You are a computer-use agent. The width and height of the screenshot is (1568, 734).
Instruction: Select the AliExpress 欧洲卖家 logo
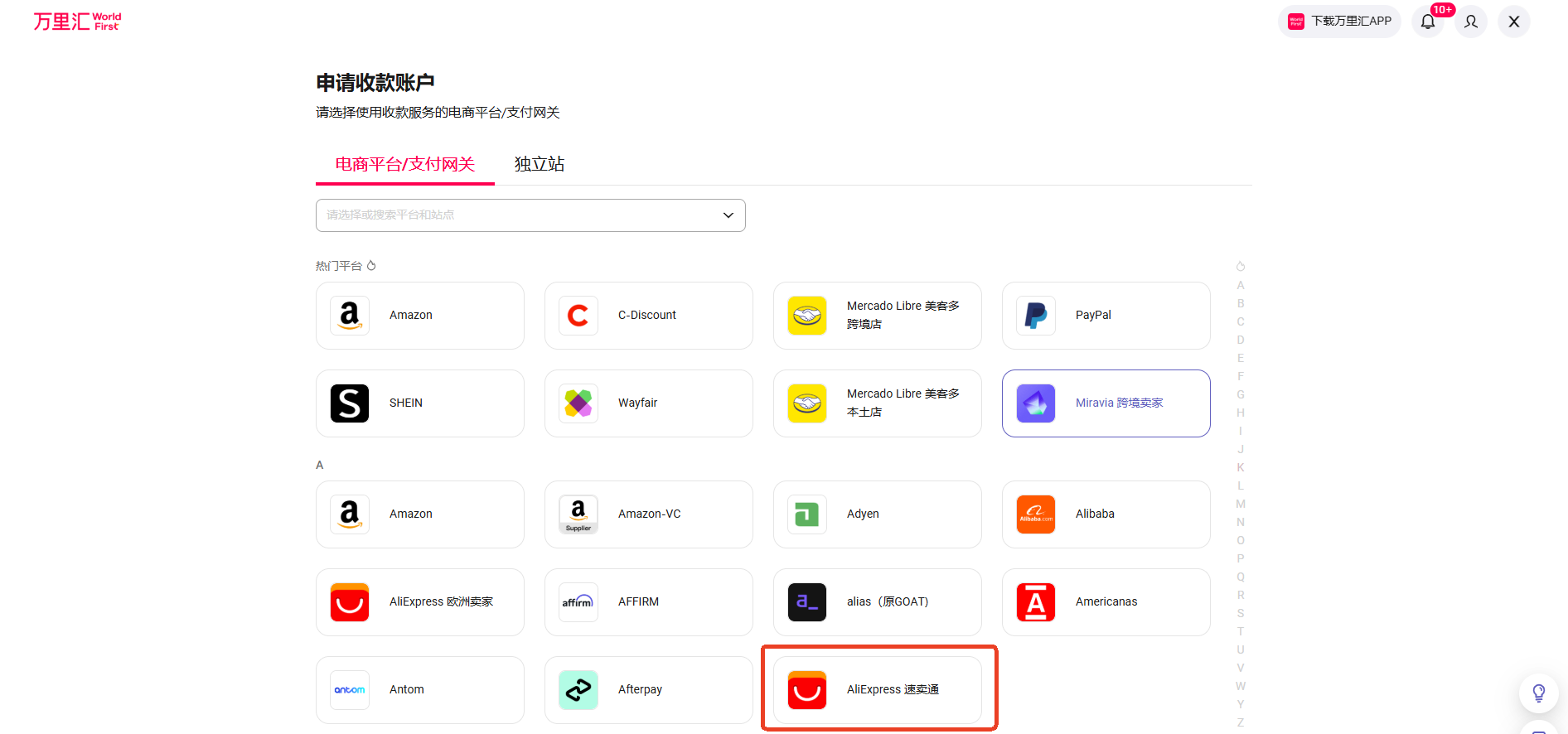click(350, 602)
